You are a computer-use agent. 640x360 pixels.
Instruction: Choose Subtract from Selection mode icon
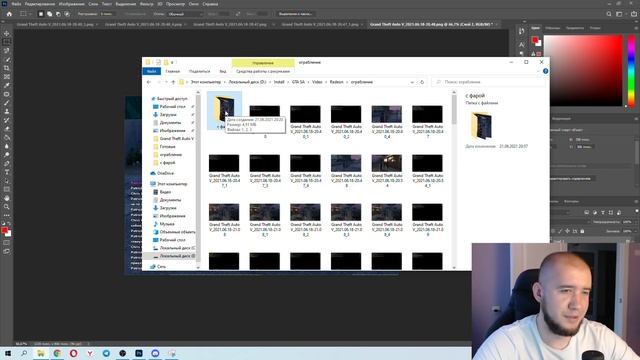[x=58, y=14]
